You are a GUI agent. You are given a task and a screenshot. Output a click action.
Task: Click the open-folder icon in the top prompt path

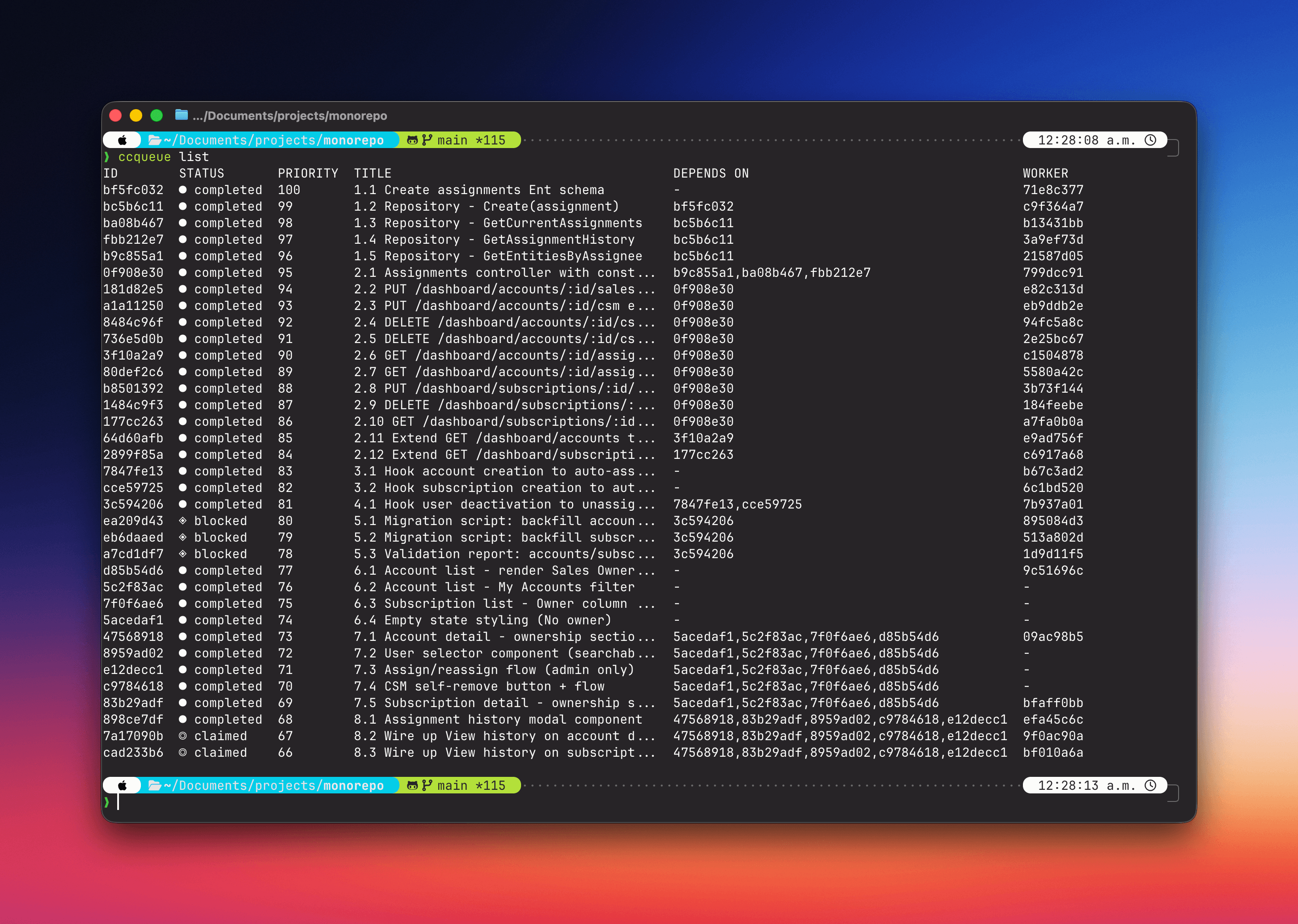[x=155, y=140]
